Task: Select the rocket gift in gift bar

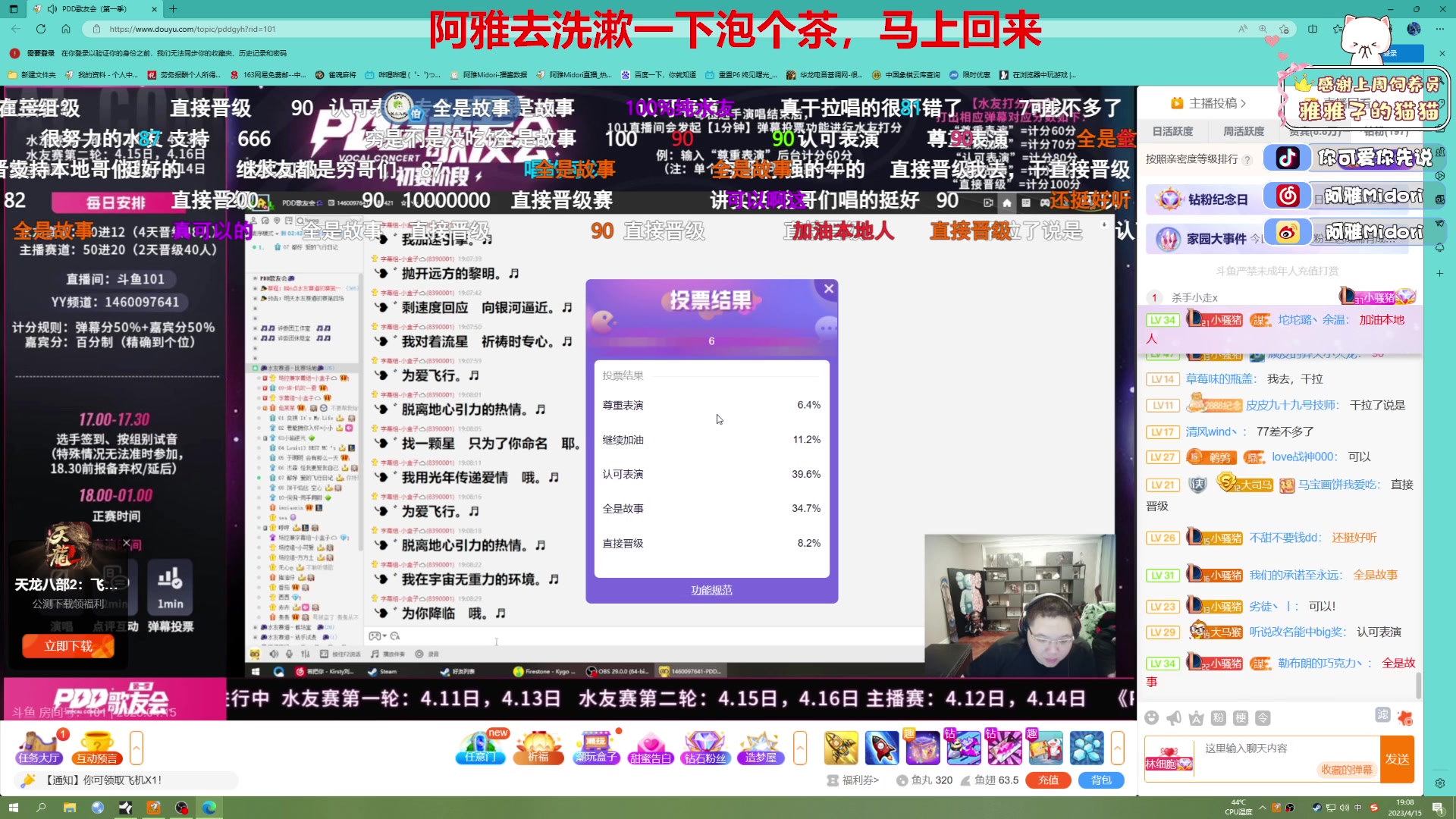Action: point(881,748)
